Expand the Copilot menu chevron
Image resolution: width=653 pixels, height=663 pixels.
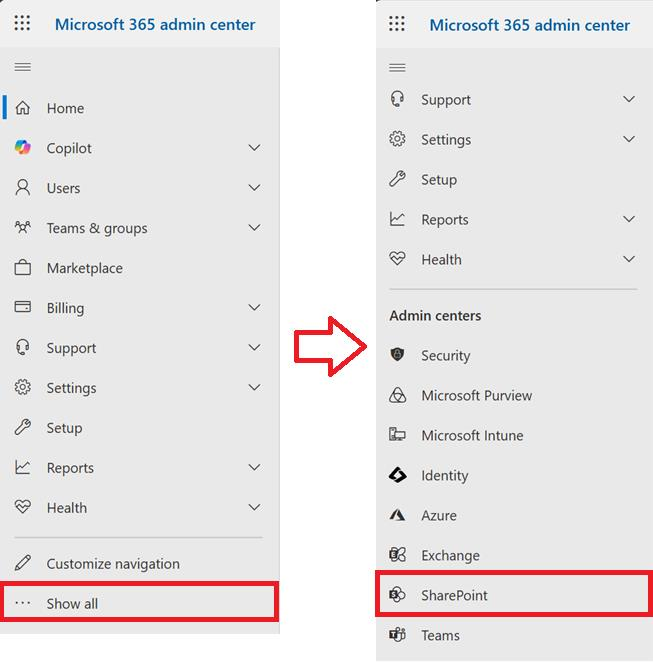(x=254, y=148)
